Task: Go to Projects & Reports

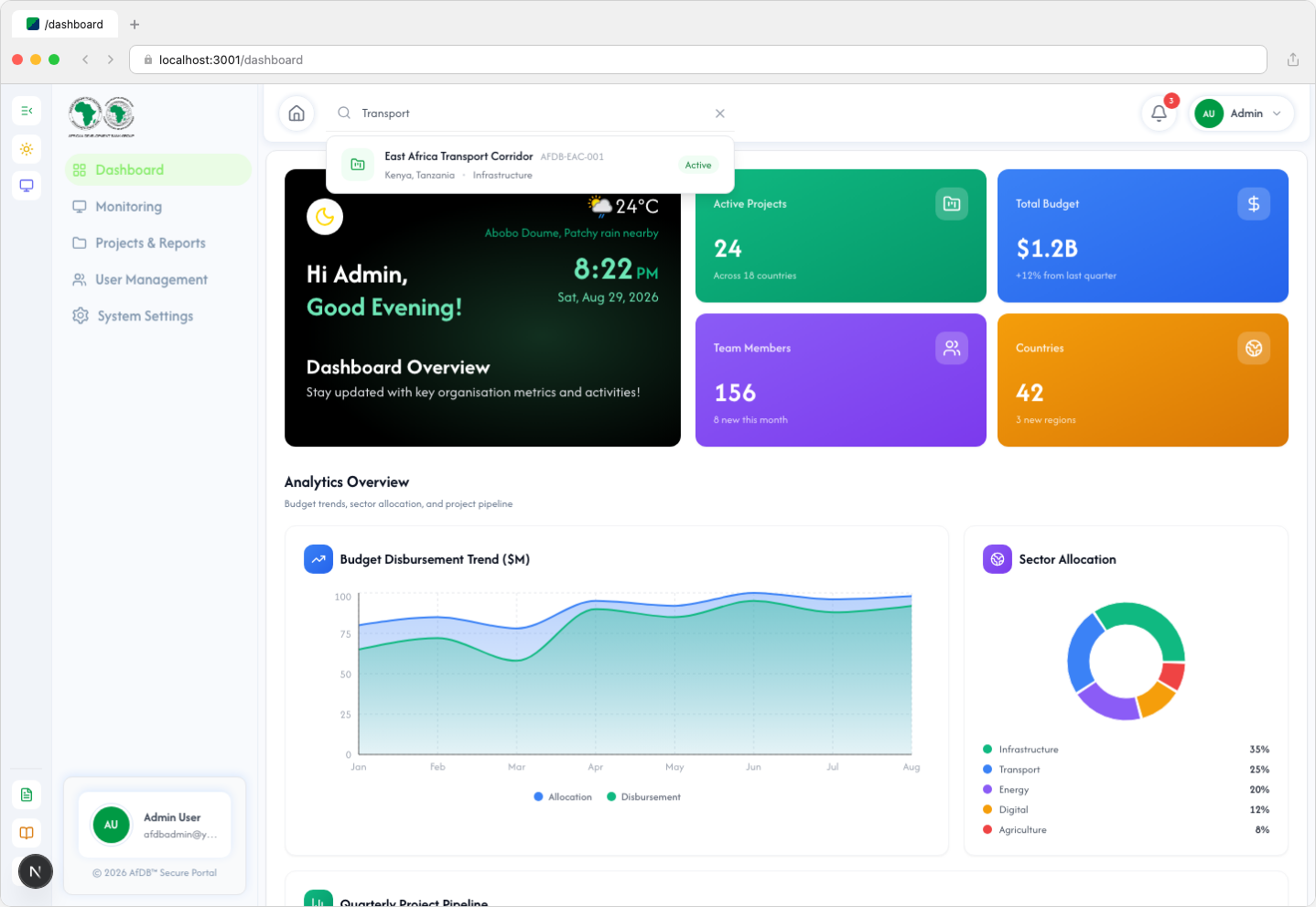Action: (x=158, y=243)
